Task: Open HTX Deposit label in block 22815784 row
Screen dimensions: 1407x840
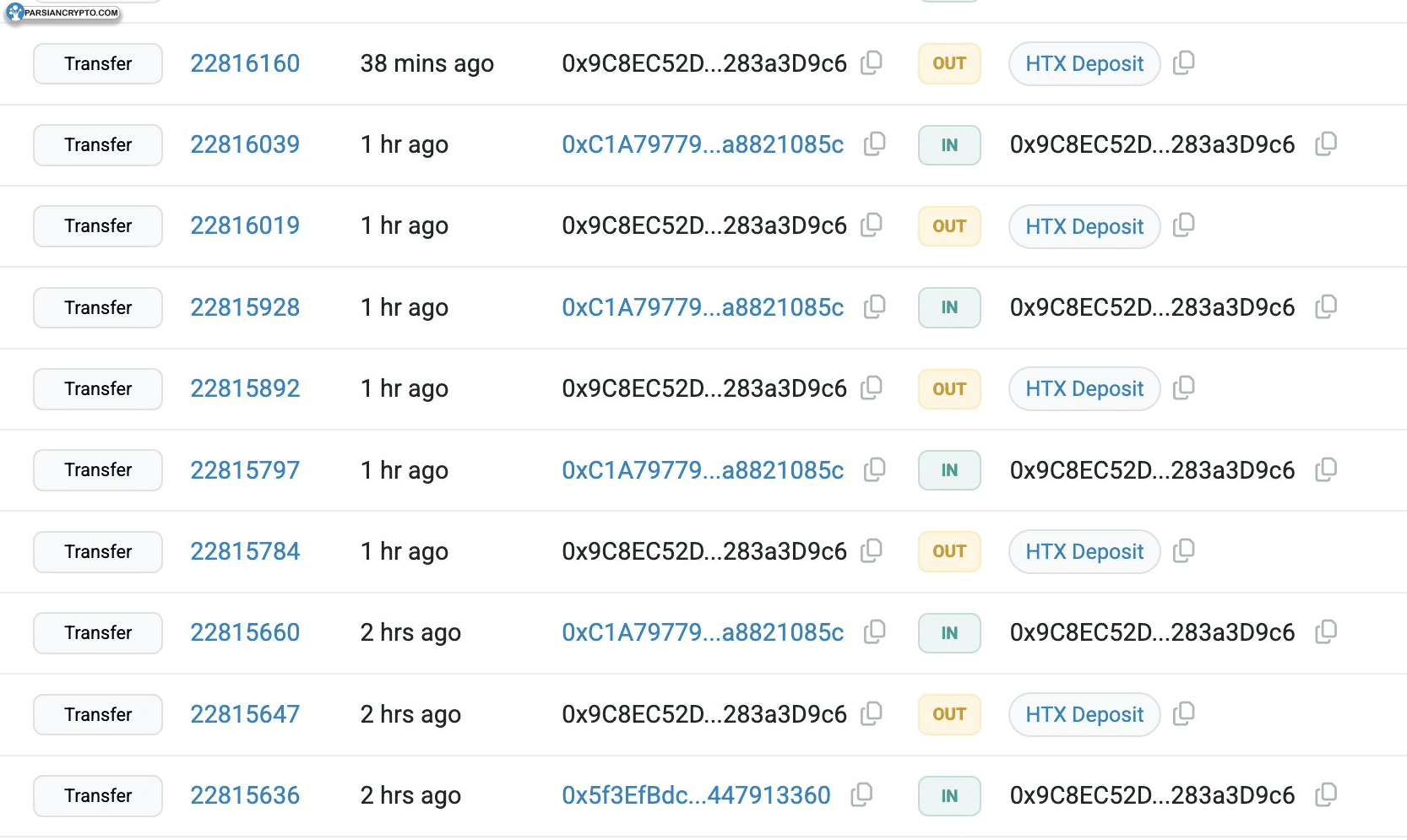Action: [1084, 551]
